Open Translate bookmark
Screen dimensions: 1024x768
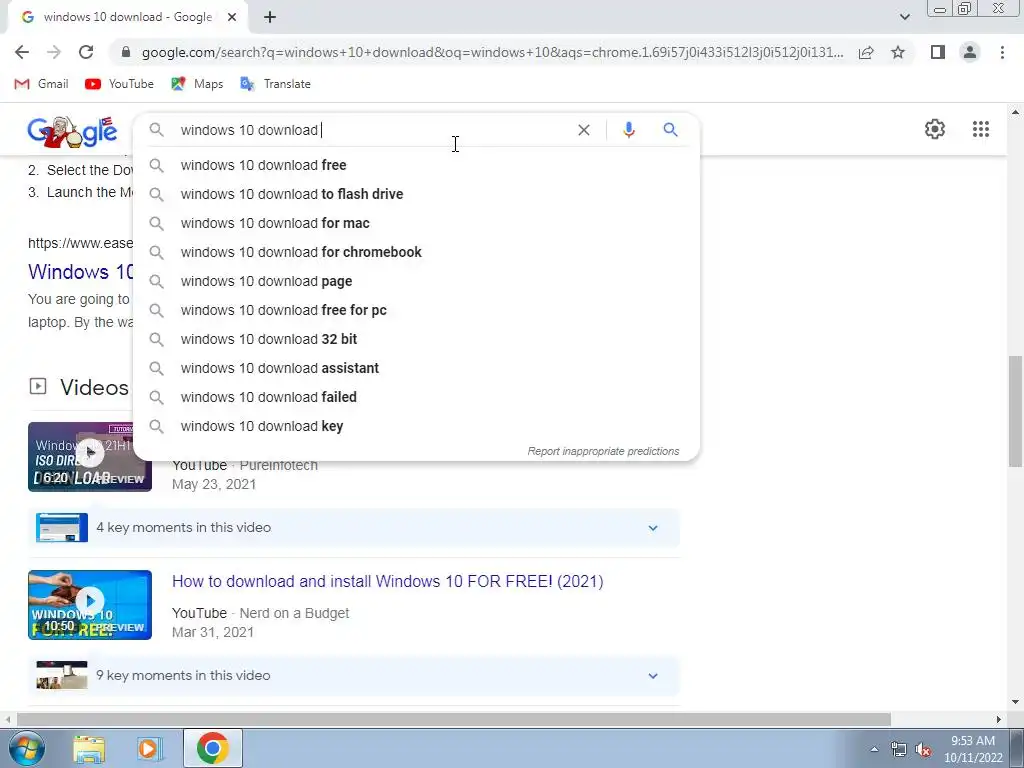(x=276, y=84)
